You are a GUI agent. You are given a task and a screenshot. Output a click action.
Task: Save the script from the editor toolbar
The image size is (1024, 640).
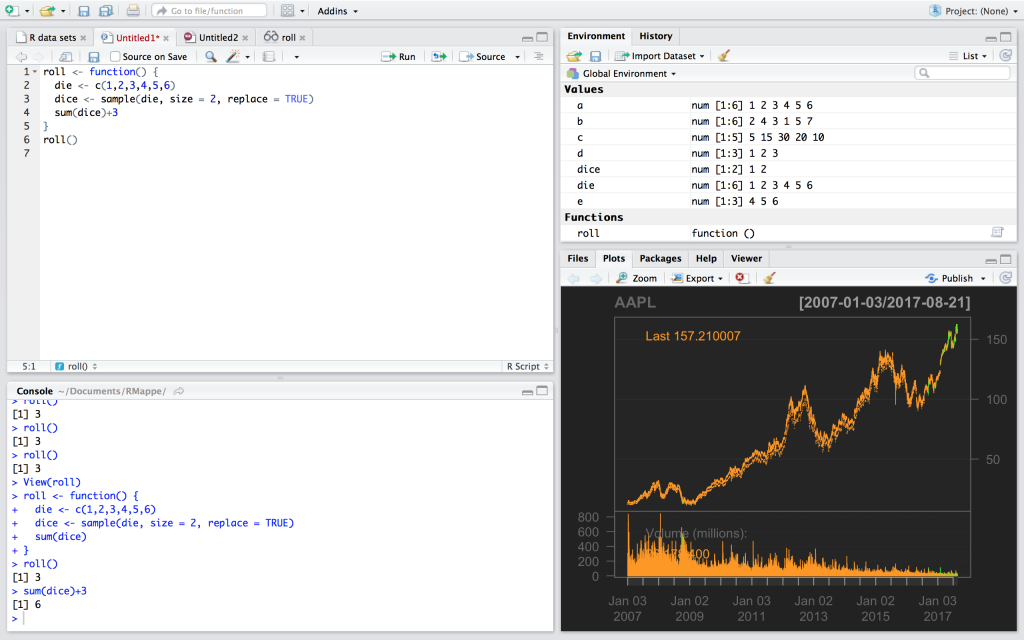pos(94,57)
